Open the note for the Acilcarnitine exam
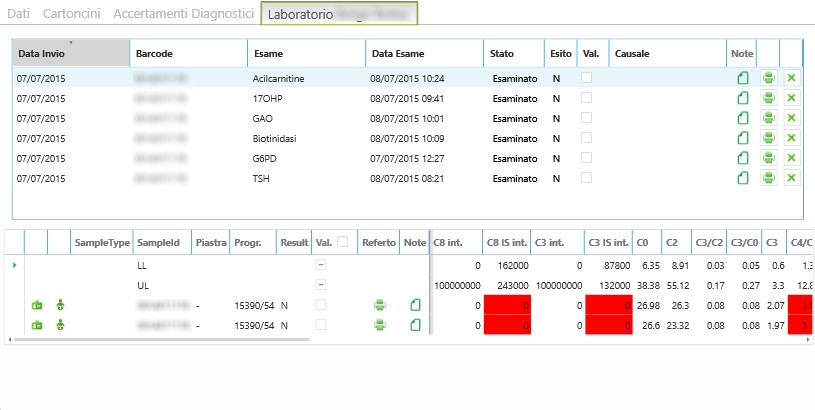815x410 pixels. [743, 77]
